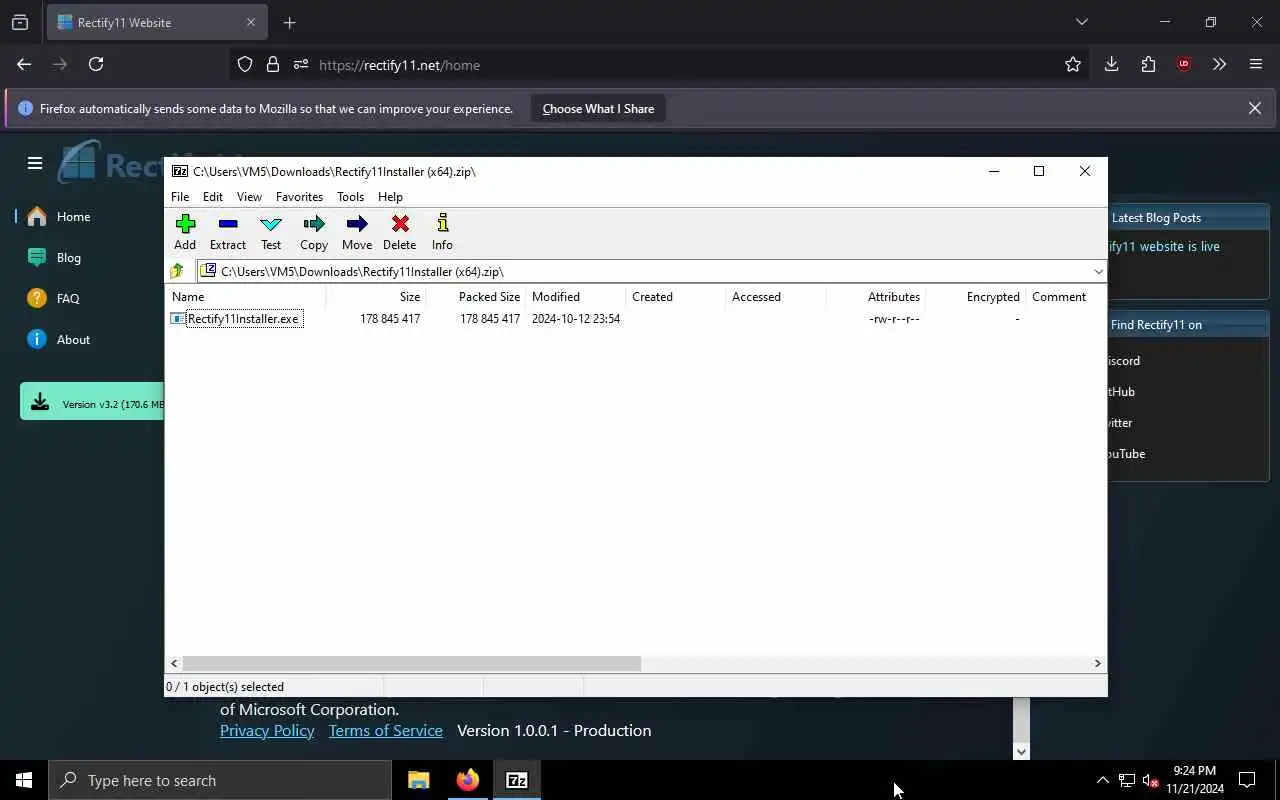Screen dimensions: 1280x800
Task: Click the scroll left arrow in 7-Zip
Action: click(175, 663)
